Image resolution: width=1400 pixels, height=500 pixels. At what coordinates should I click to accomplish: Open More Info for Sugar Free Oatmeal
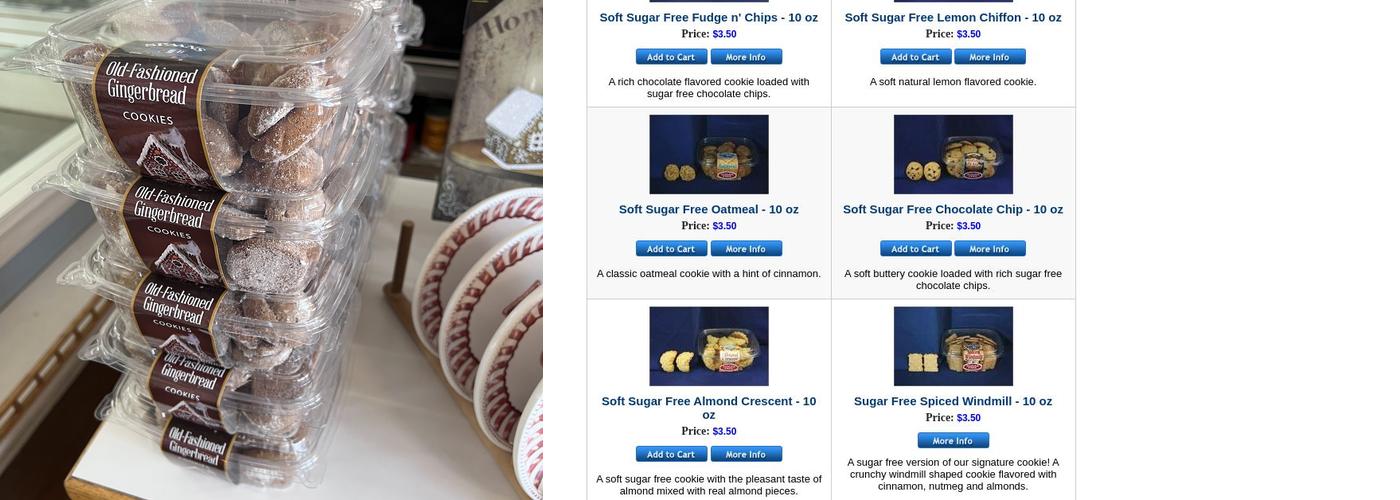[x=746, y=249]
